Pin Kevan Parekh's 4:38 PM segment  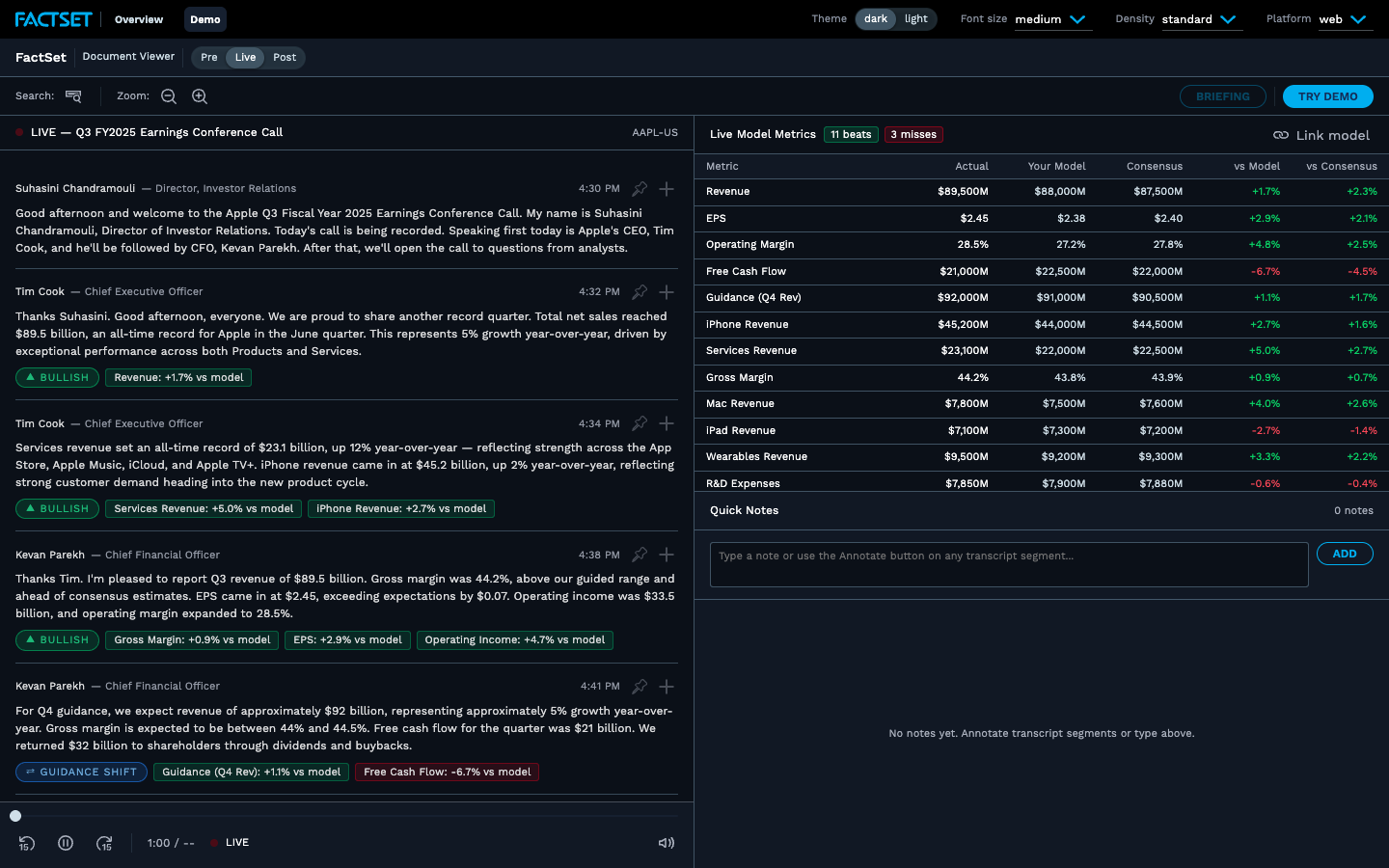tap(640, 555)
